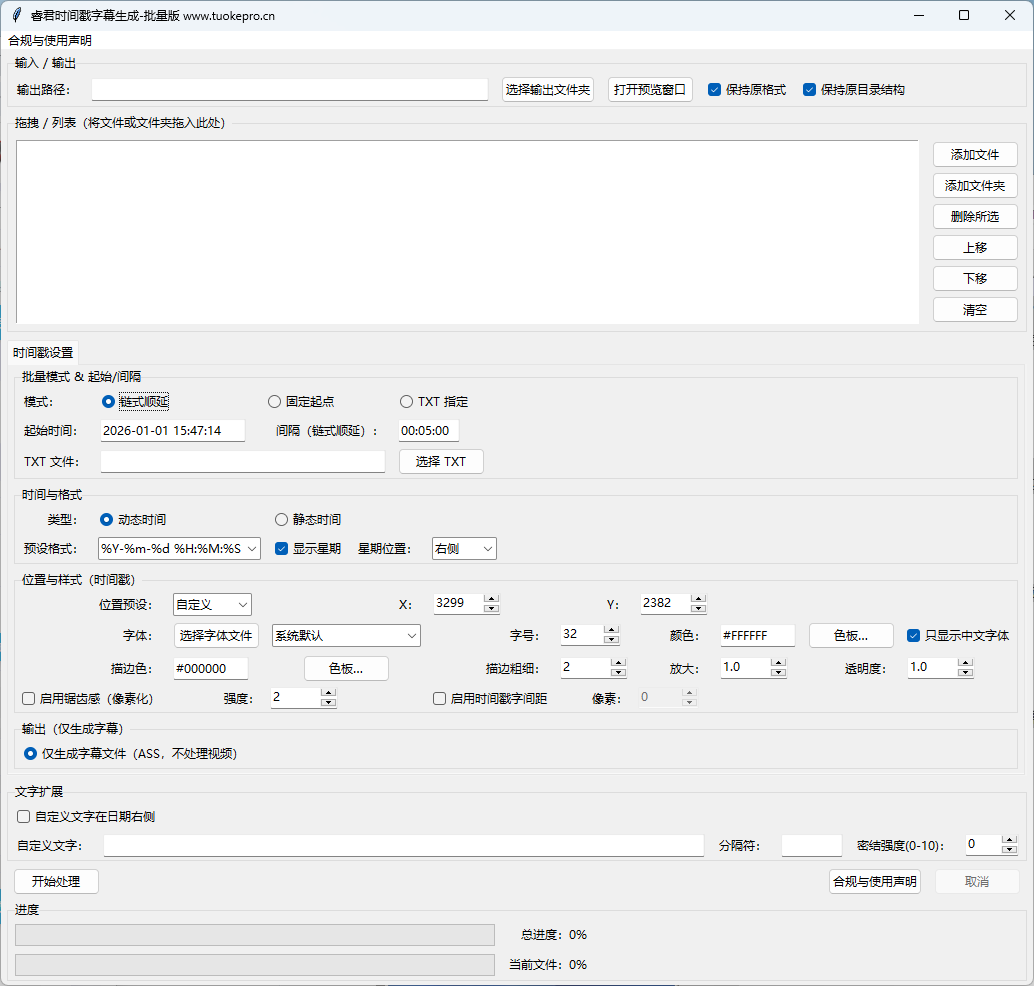
Task: Click the feather app icon in title bar
Action: [x=16, y=15]
